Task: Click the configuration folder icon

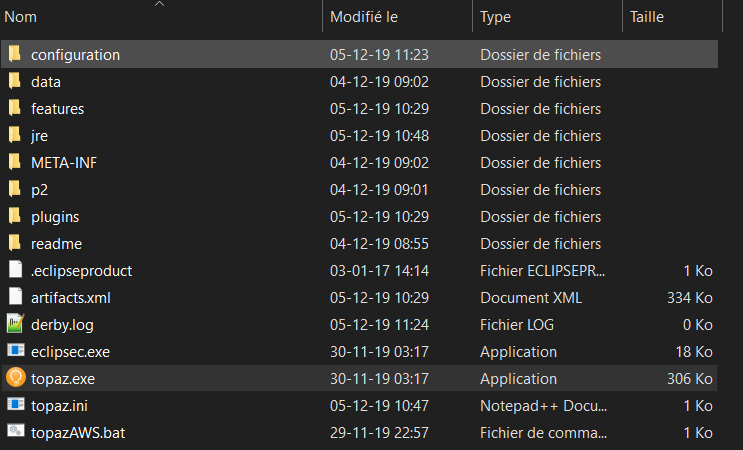Action: 15,54
